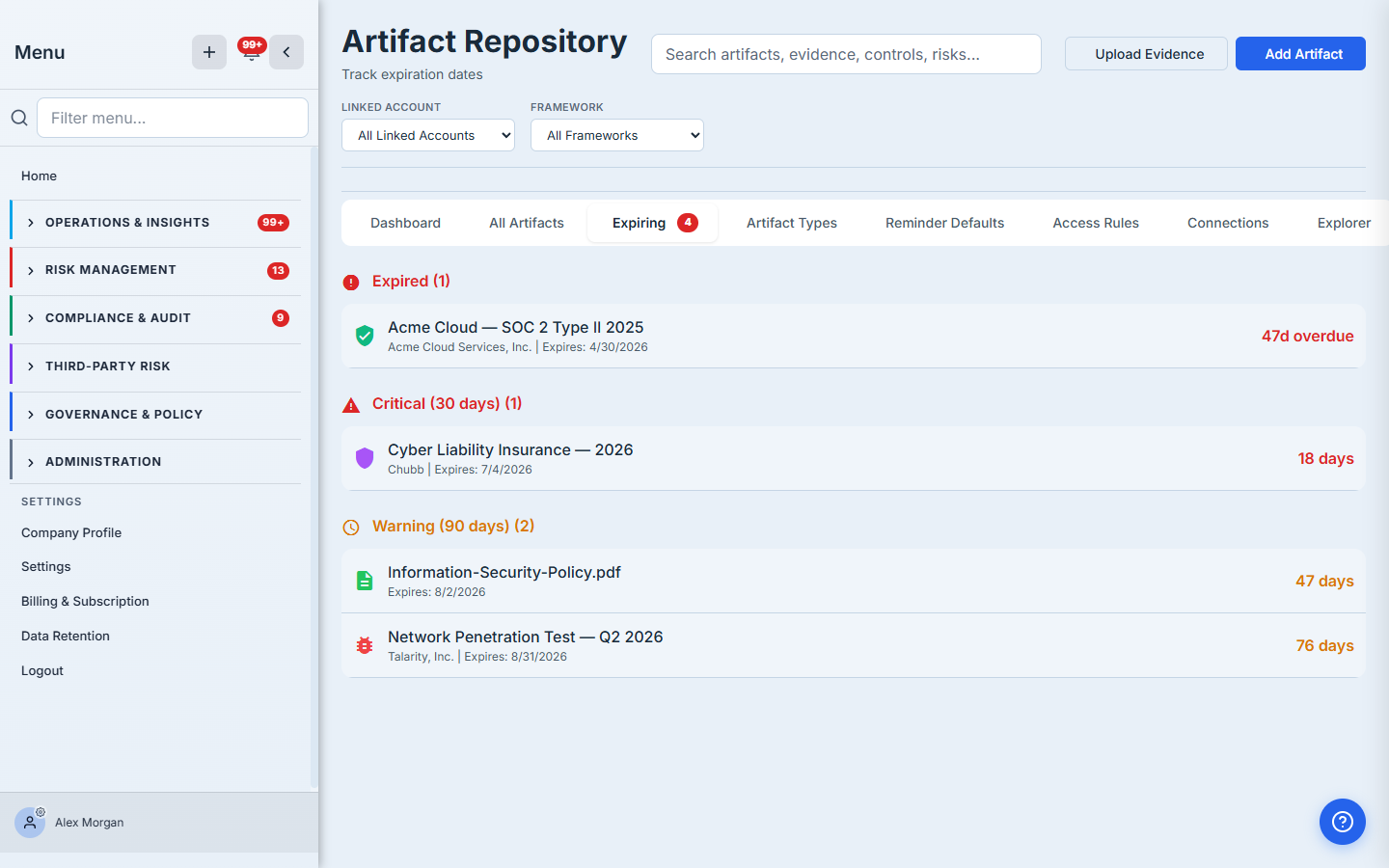Open the Reminder Defaults tab
This screenshot has width=1389, height=868.
(x=945, y=223)
